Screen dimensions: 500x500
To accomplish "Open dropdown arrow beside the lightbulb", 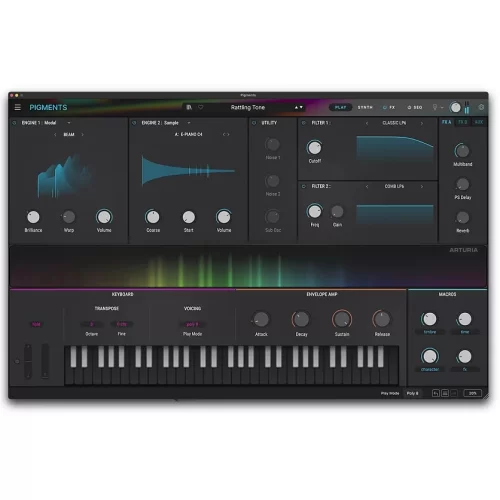I will coord(442,108).
